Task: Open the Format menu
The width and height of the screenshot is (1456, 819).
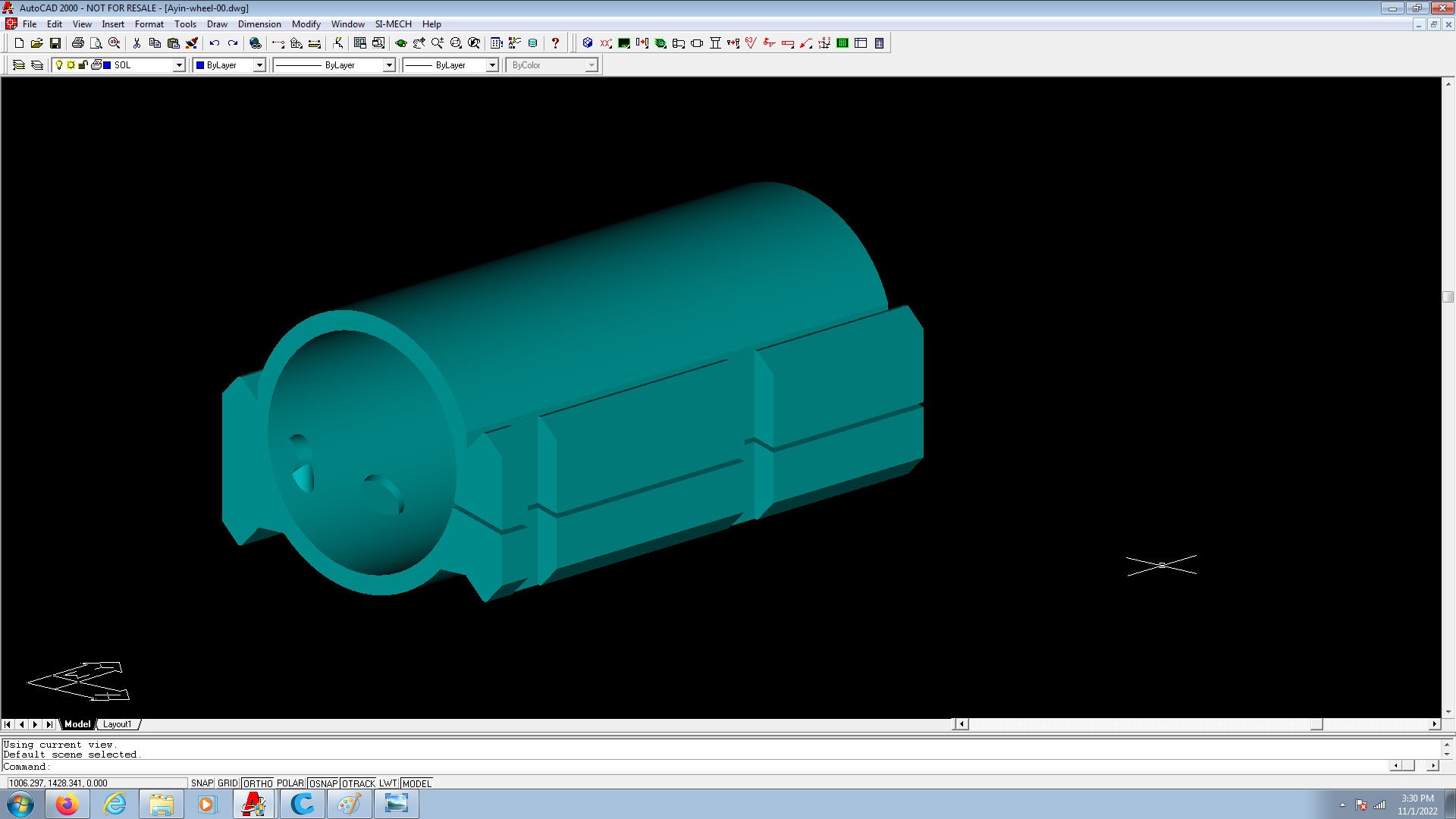Action: pos(149,24)
